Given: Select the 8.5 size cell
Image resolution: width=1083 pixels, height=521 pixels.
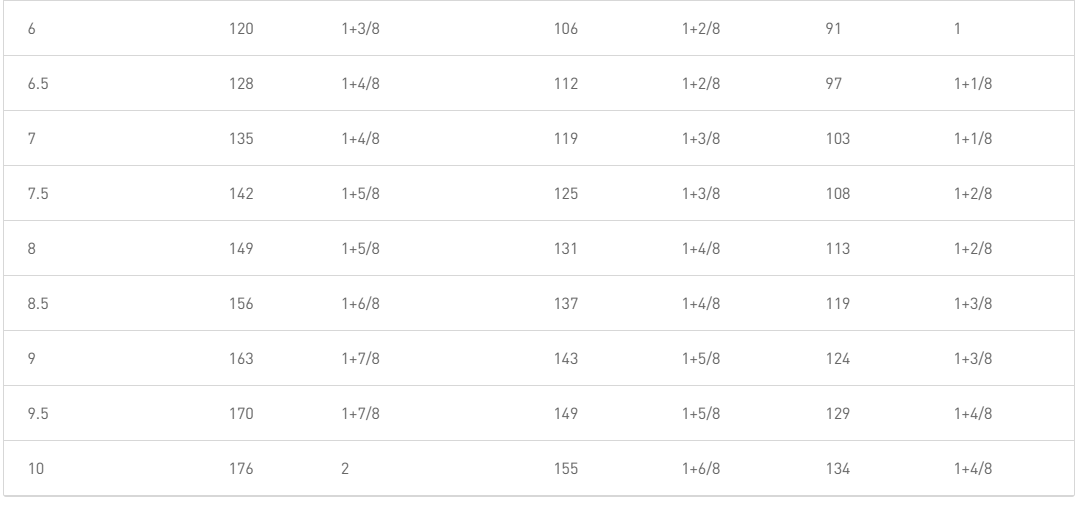Looking at the screenshot, I should 38,304.
